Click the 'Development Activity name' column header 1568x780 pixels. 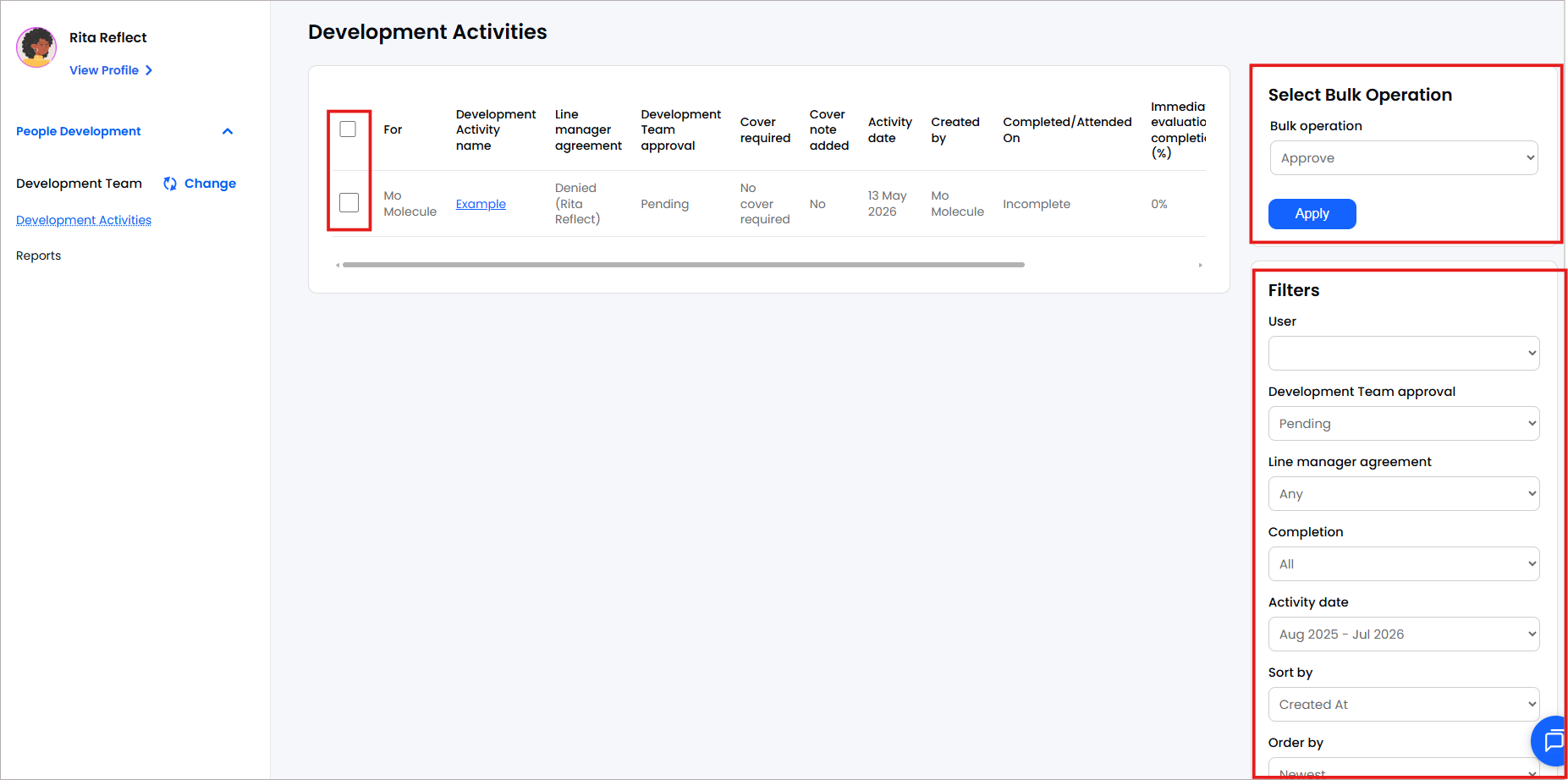click(x=496, y=129)
